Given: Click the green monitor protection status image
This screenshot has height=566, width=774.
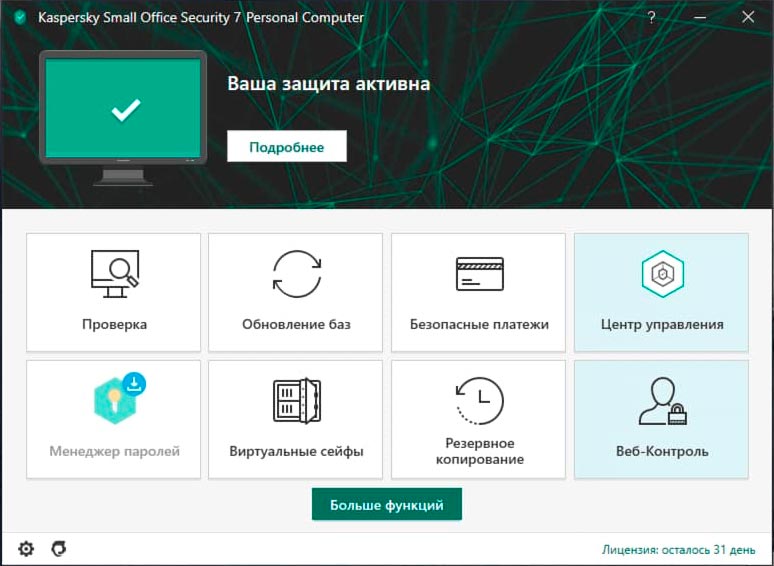Looking at the screenshot, I should 124,111.
